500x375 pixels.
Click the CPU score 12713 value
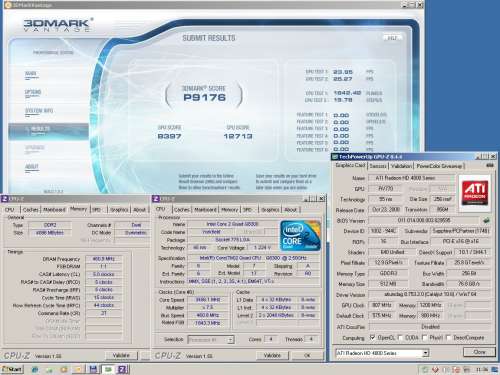click(238, 136)
